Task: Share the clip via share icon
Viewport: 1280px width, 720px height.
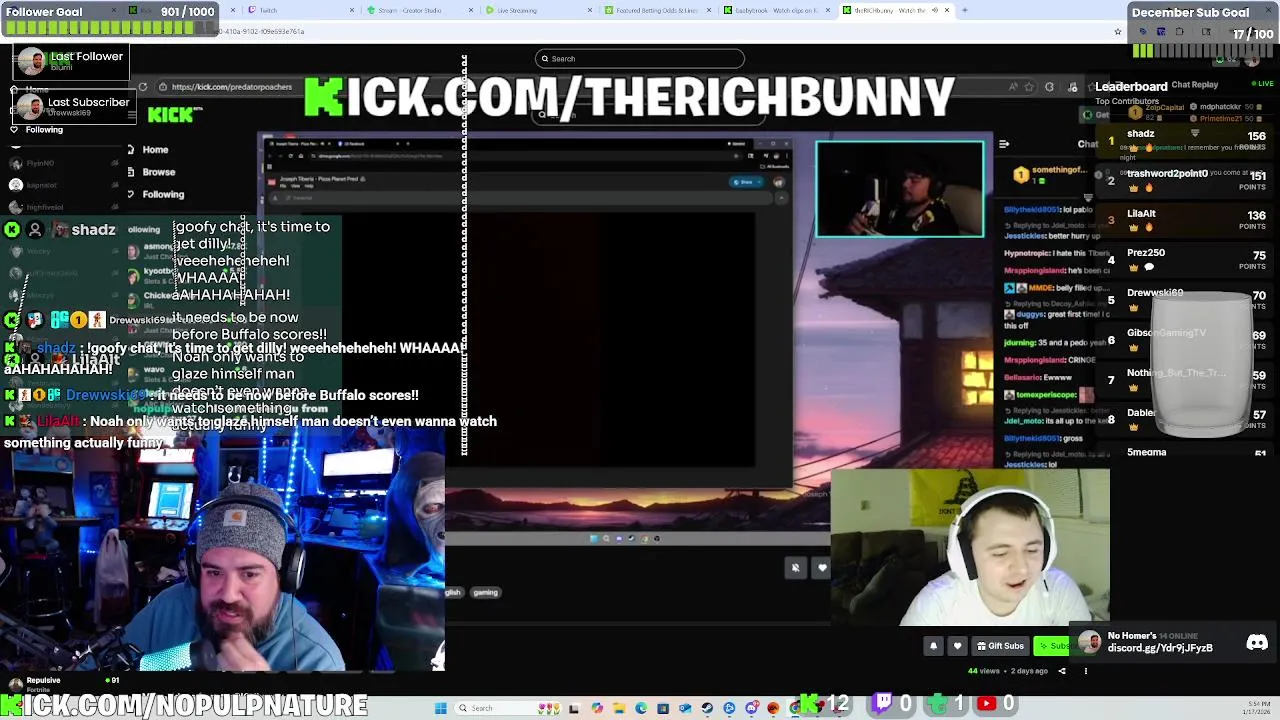Action: pos(1062,671)
